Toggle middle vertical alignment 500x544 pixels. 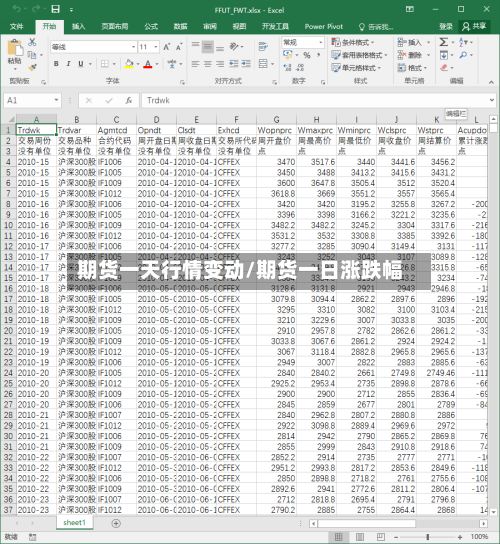tap(207, 46)
